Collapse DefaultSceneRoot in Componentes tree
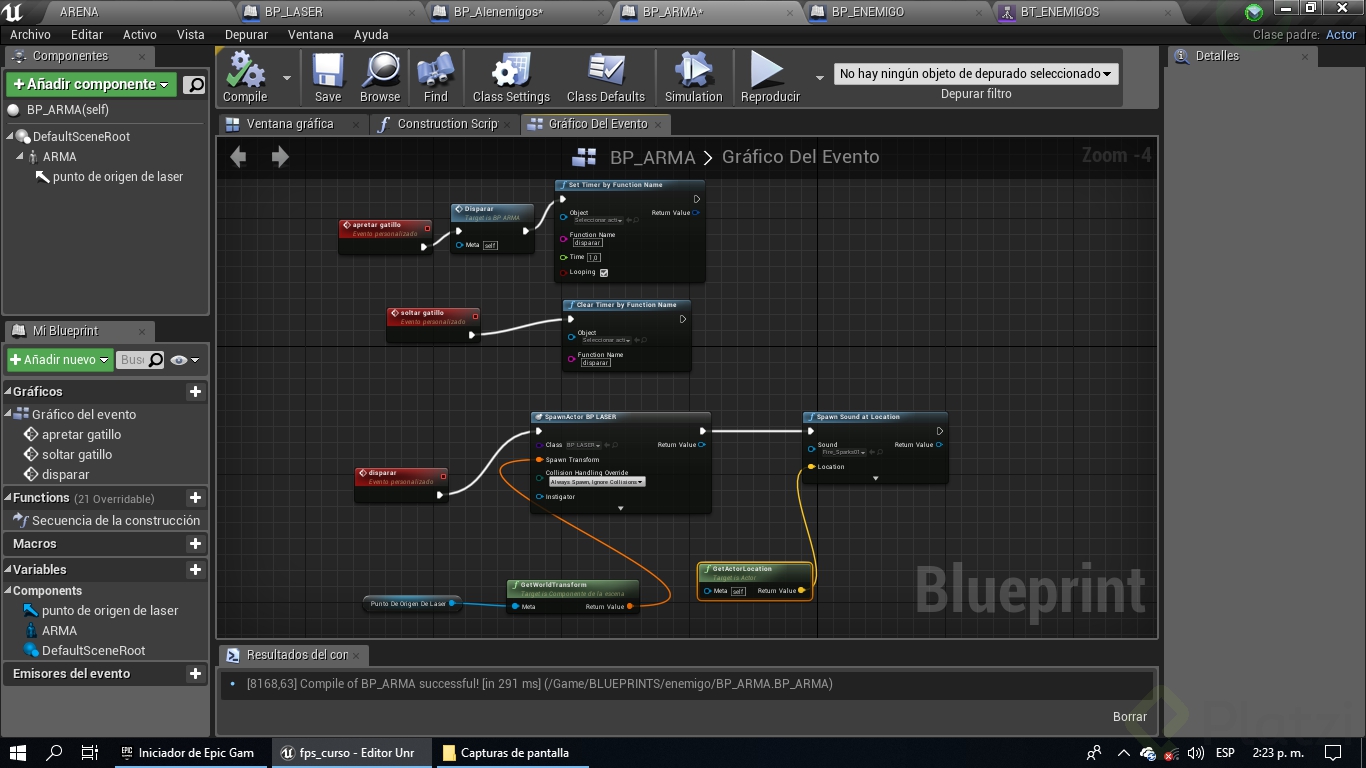Image resolution: width=1366 pixels, height=768 pixels. click(x=12, y=137)
